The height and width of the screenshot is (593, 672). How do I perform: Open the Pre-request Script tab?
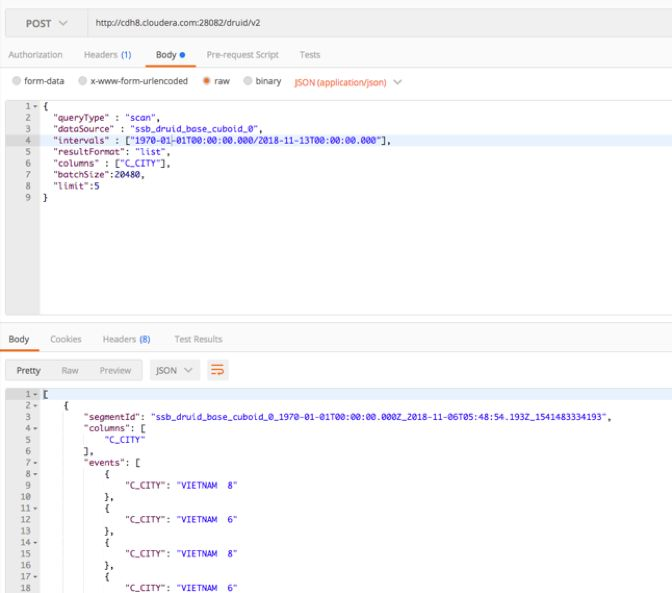pos(242,54)
